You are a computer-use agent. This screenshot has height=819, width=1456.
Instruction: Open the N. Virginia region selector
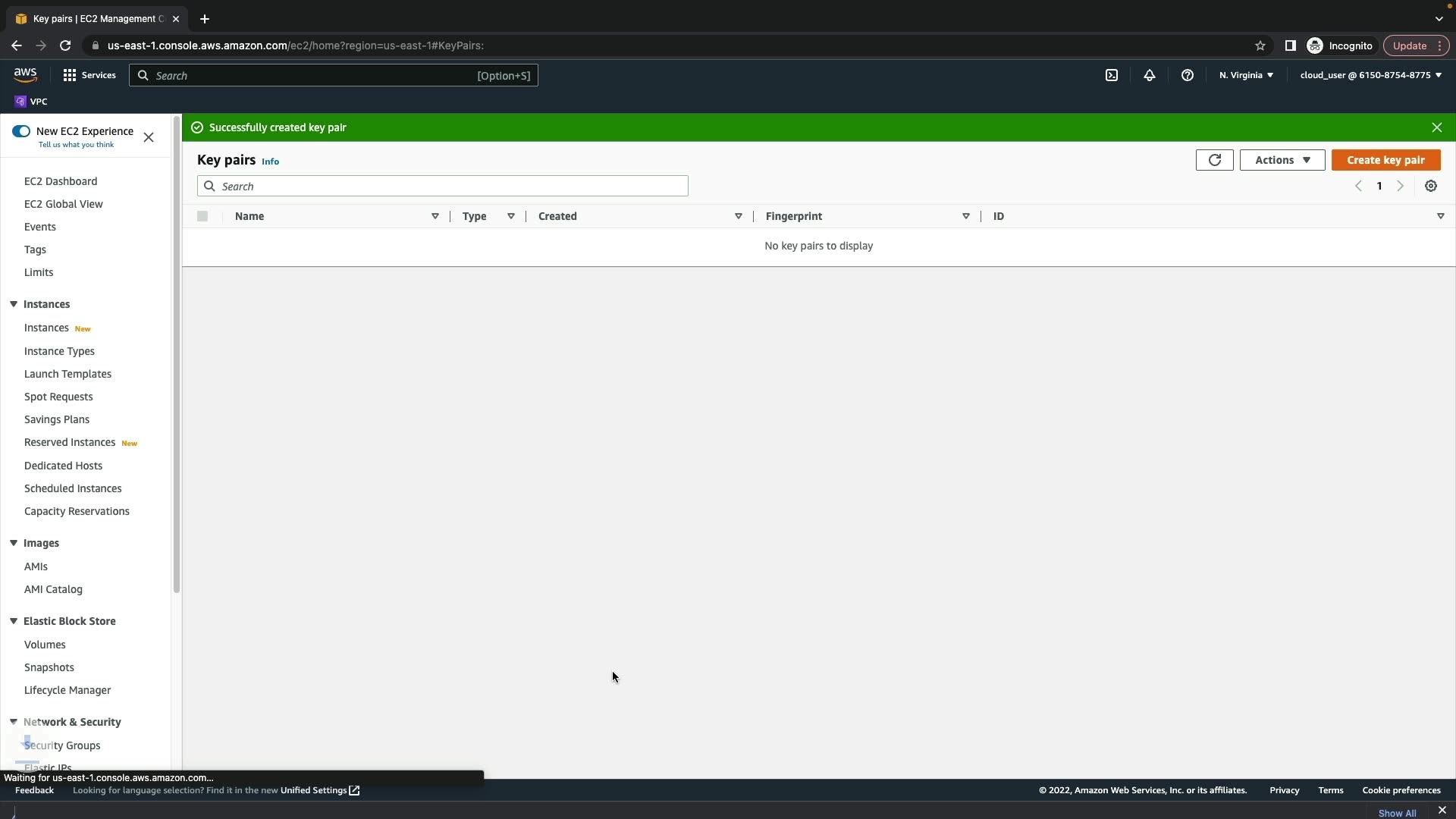(x=1246, y=75)
